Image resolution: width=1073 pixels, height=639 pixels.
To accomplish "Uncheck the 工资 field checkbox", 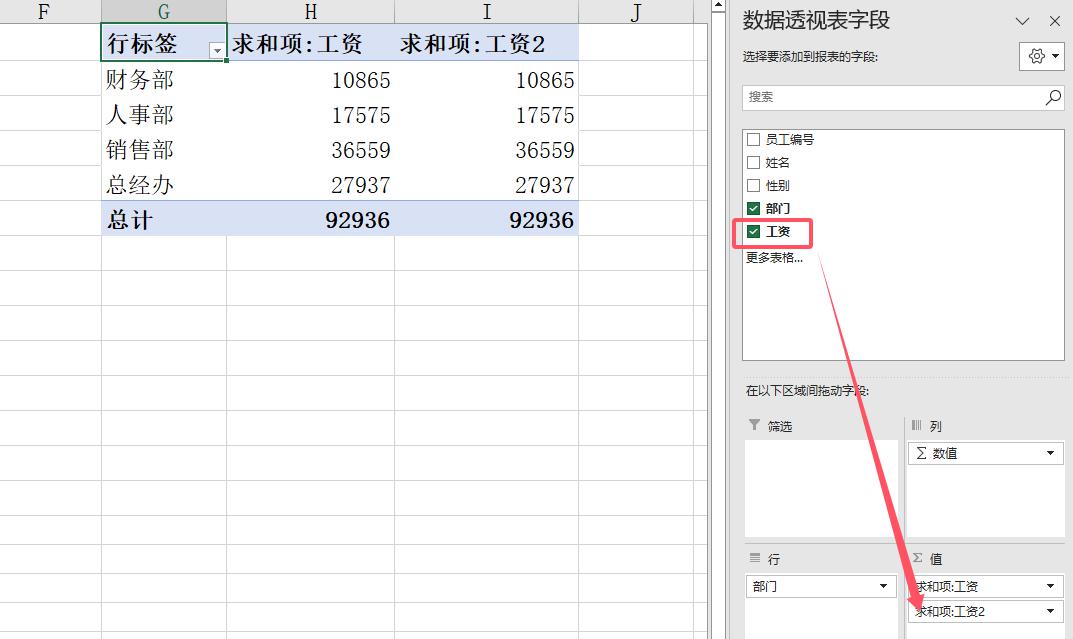I will click(753, 232).
